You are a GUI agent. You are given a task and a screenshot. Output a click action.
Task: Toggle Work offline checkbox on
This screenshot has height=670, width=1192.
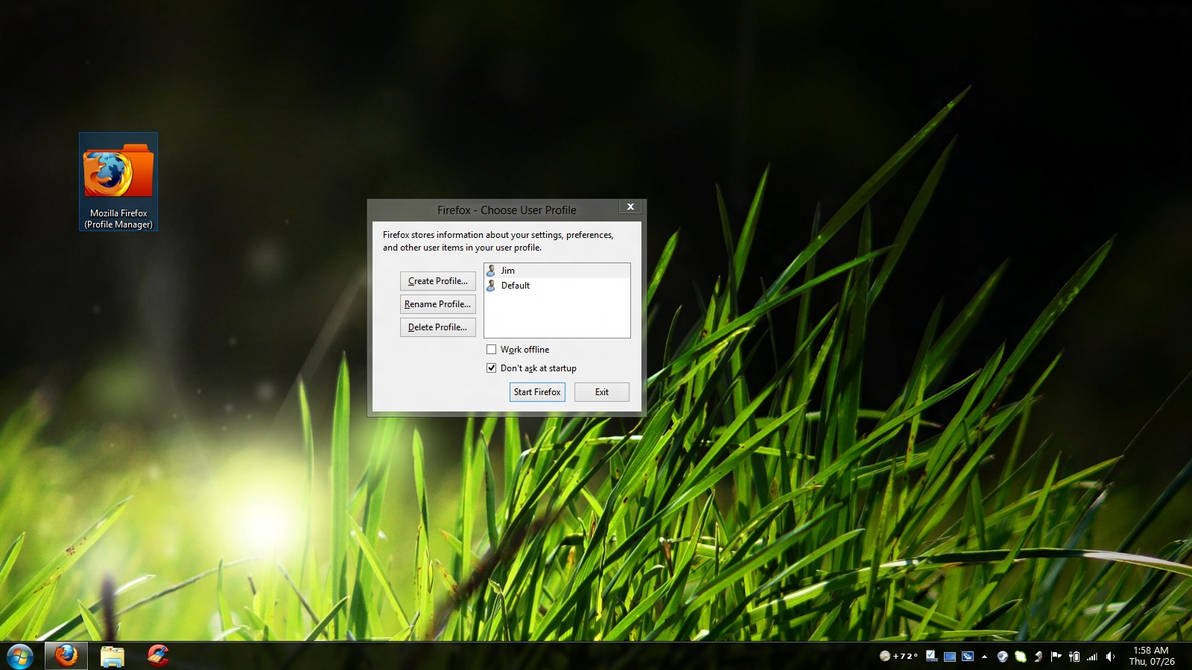[x=491, y=349]
